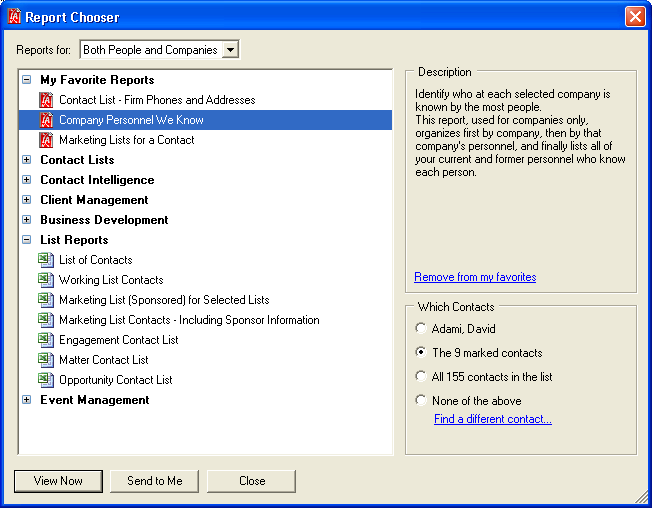Click the Excel icon beside Working List Contacts

click(46, 280)
